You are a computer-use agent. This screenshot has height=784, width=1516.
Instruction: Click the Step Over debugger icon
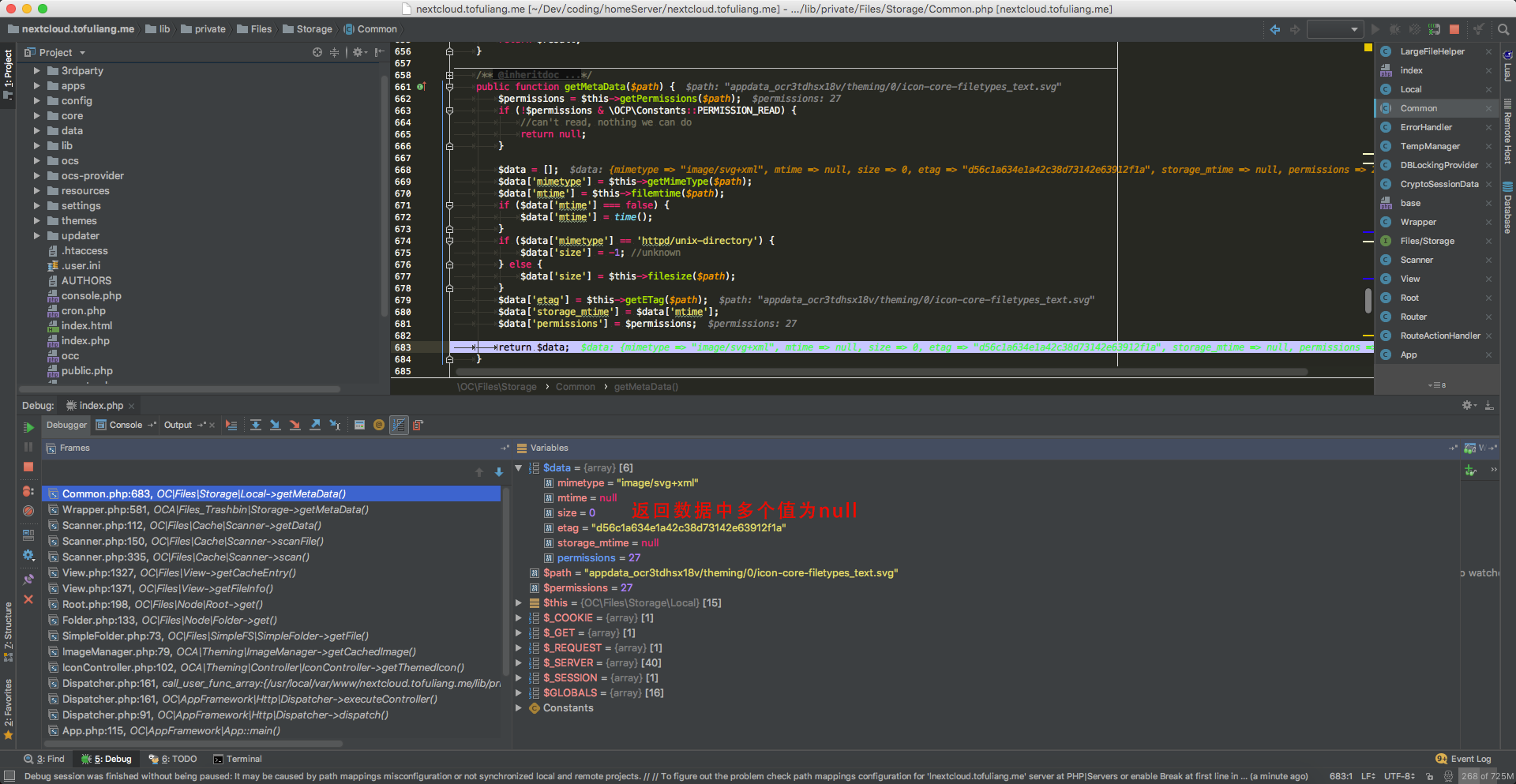click(256, 426)
